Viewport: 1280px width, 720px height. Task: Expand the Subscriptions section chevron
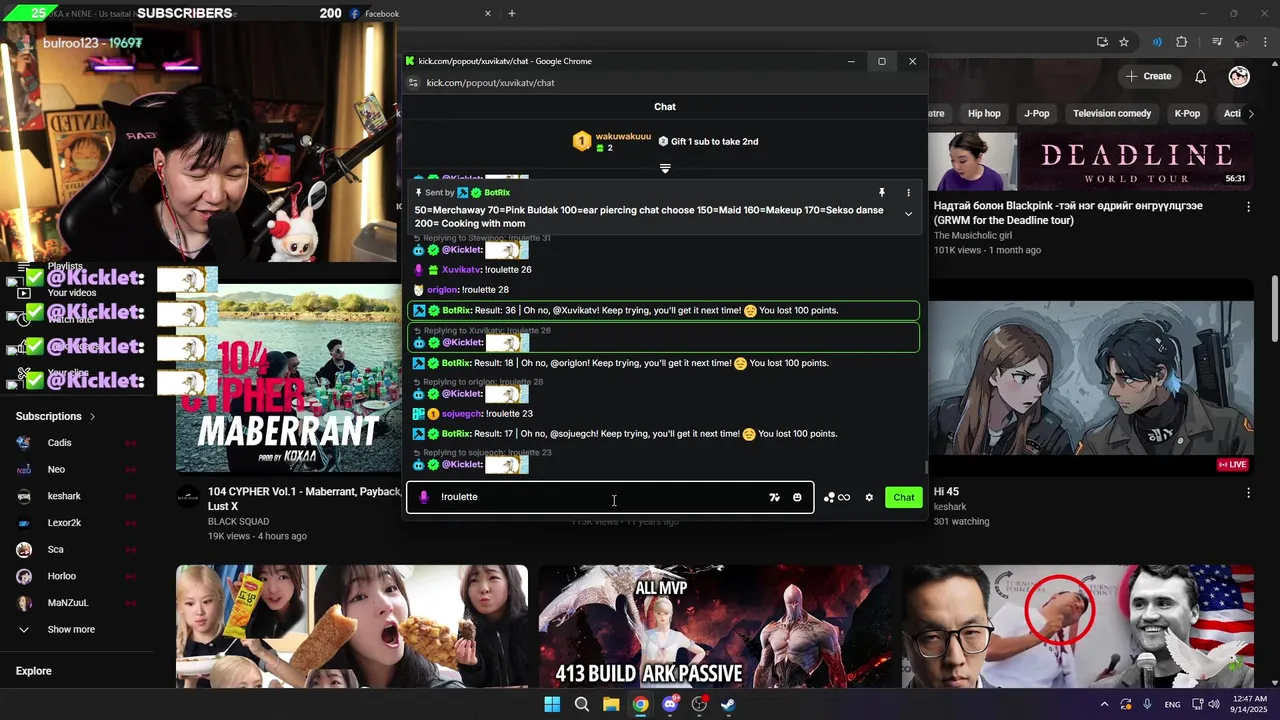point(93,416)
